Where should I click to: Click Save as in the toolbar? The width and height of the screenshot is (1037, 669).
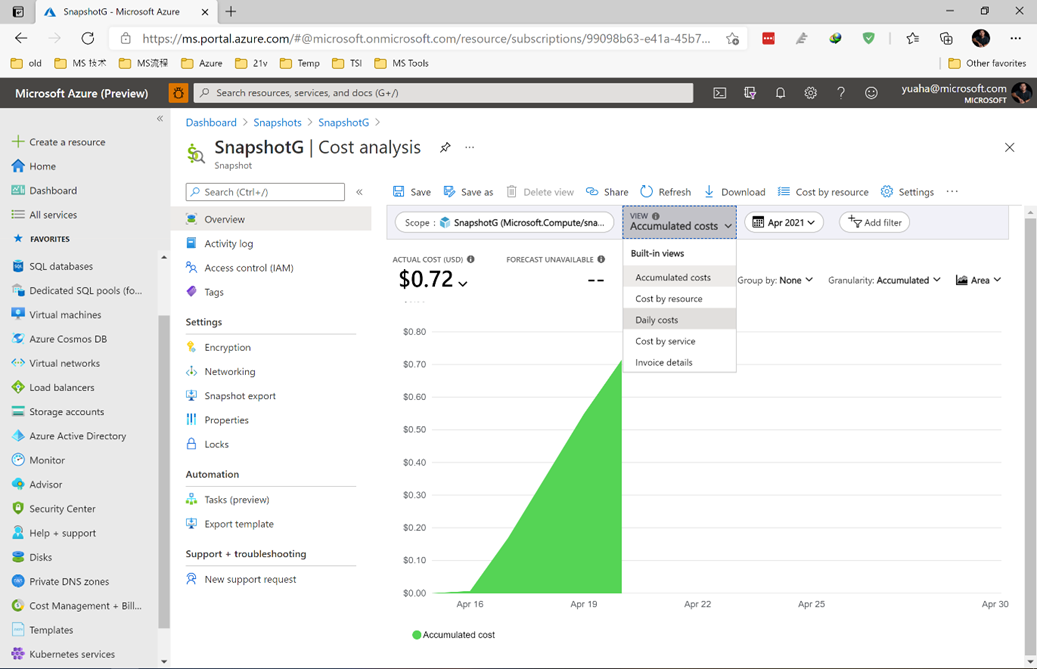pyautogui.click(x=468, y=192)
